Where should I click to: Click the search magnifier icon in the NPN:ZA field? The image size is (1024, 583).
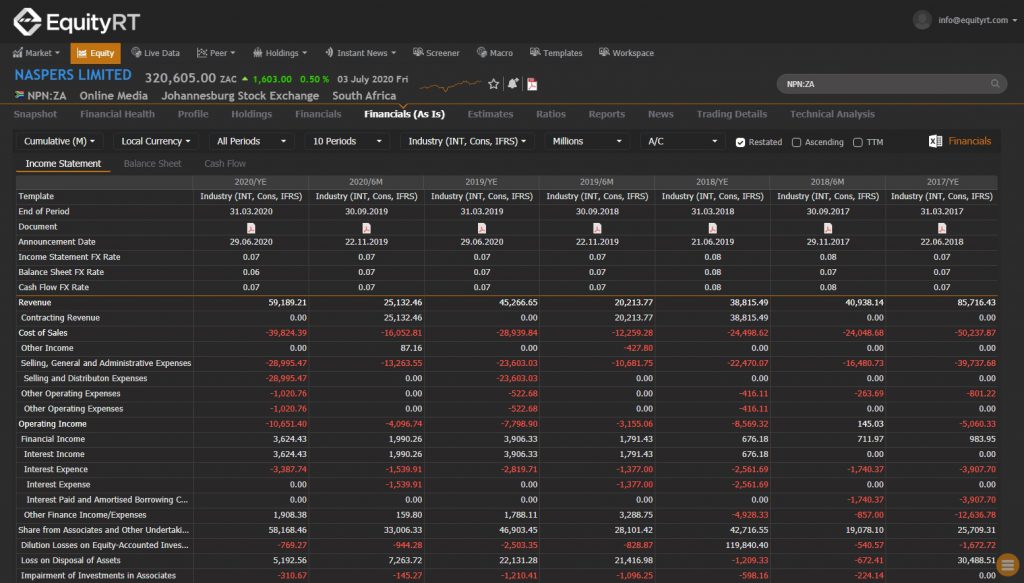[995, 84]
